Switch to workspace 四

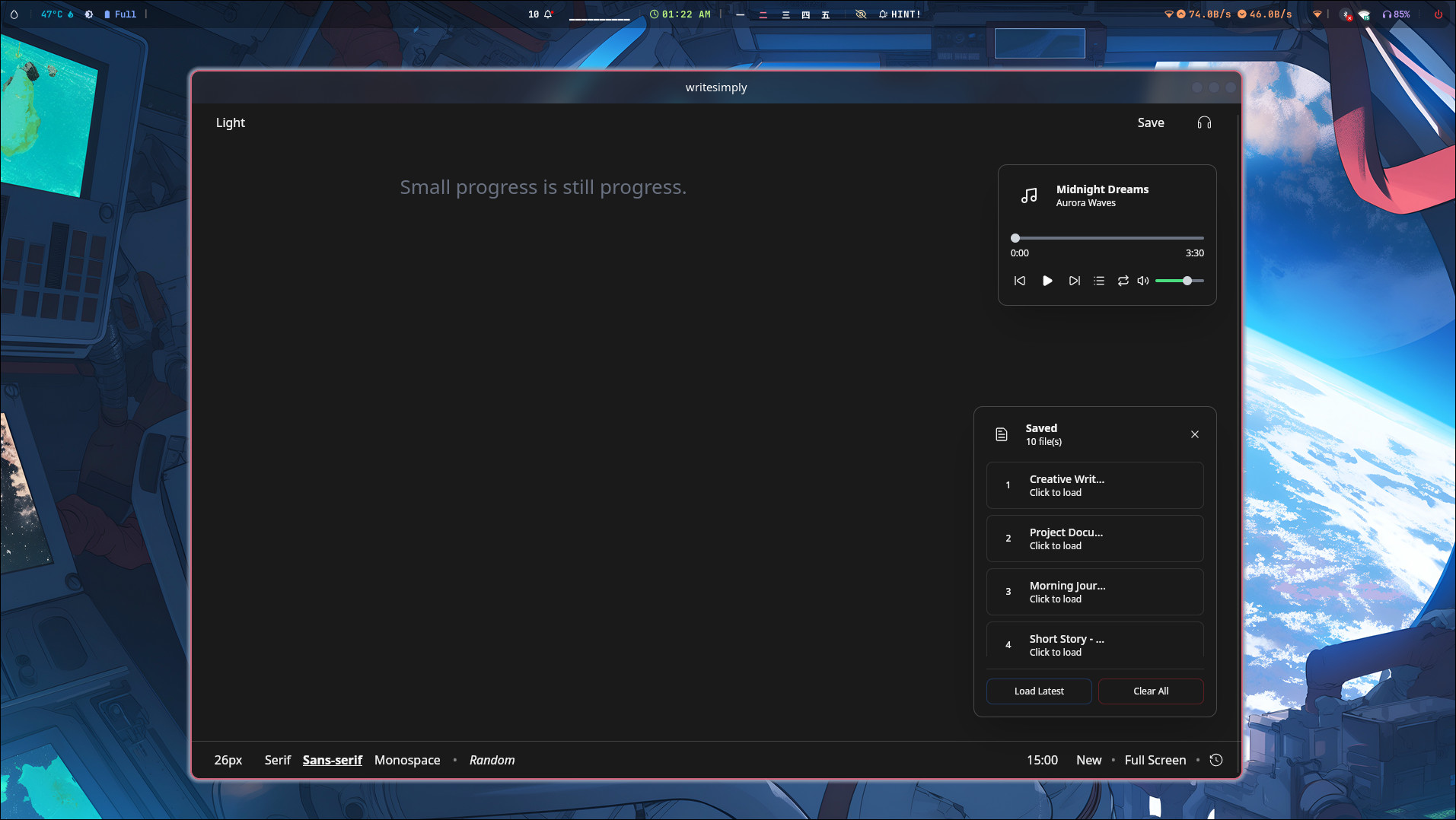pos(805,14)
